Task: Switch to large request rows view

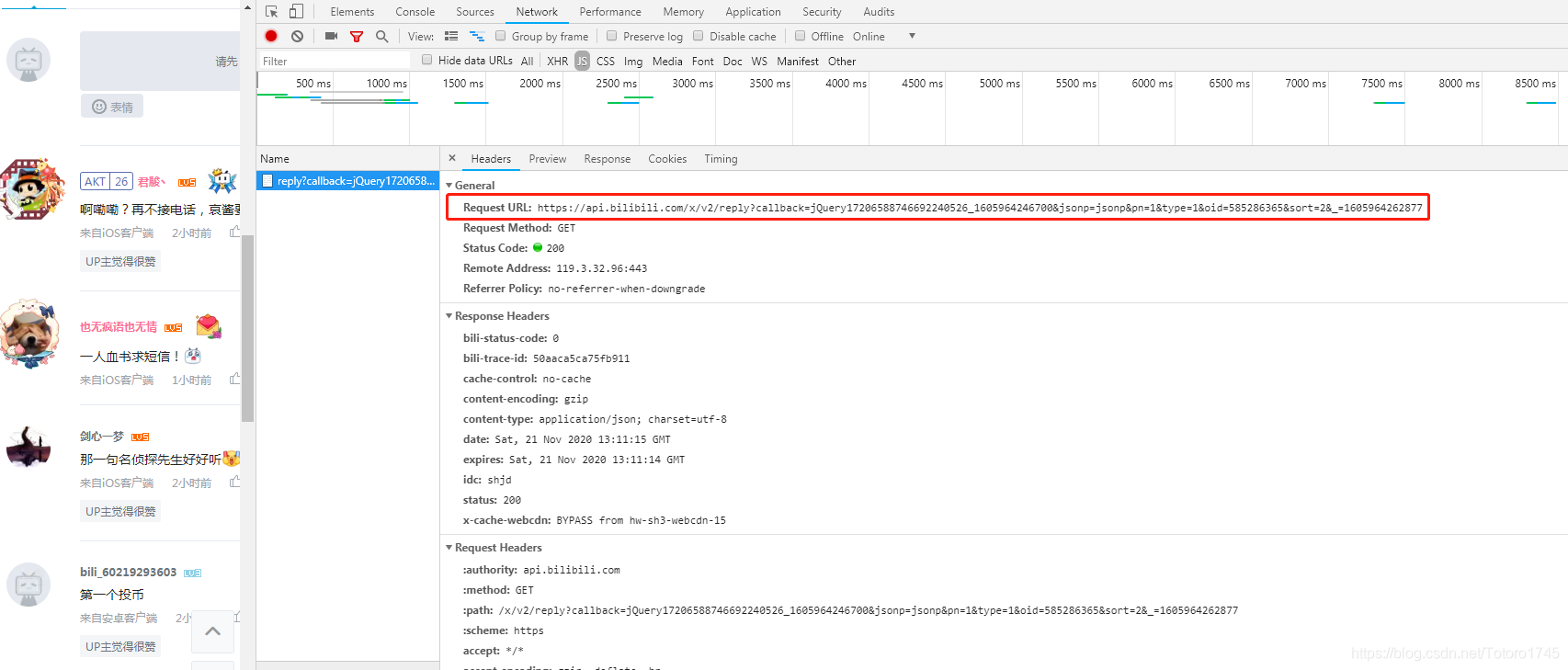Action: point(451,36)
